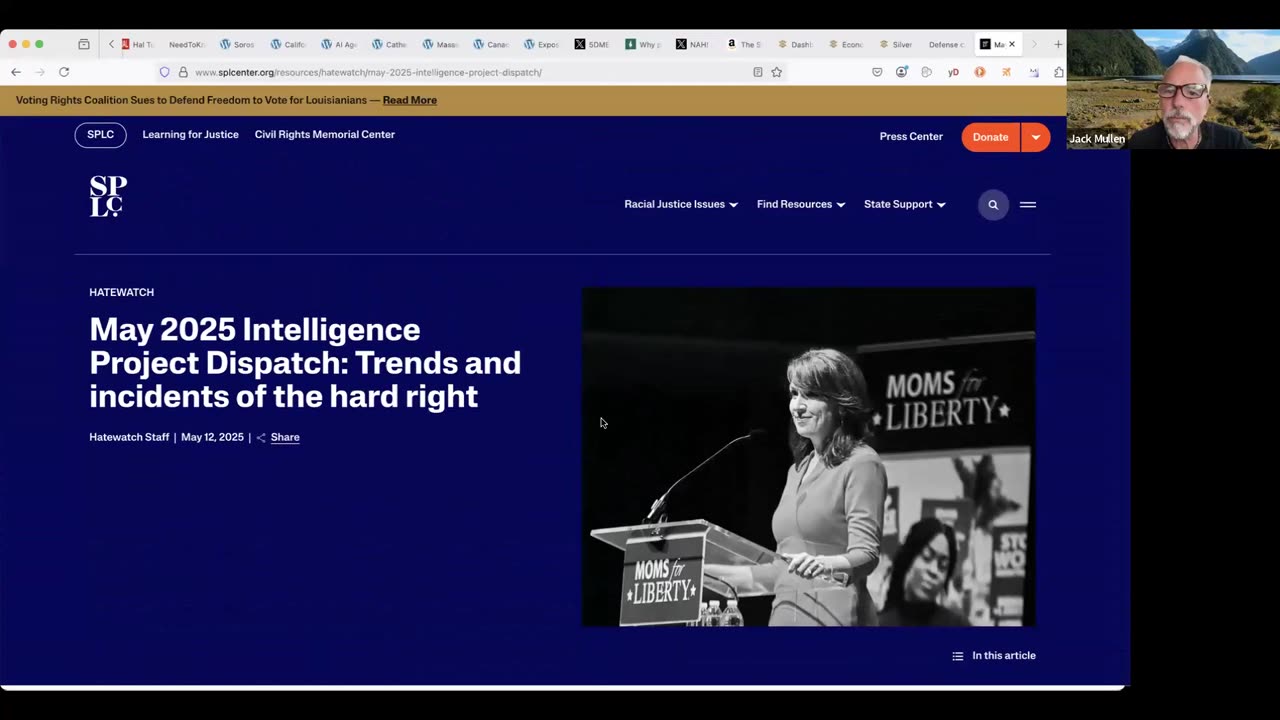Image resolution: width=1280 pixels, height=720 pixels.
Task: Open the hamburger site menu
Action: [1028, 204]
